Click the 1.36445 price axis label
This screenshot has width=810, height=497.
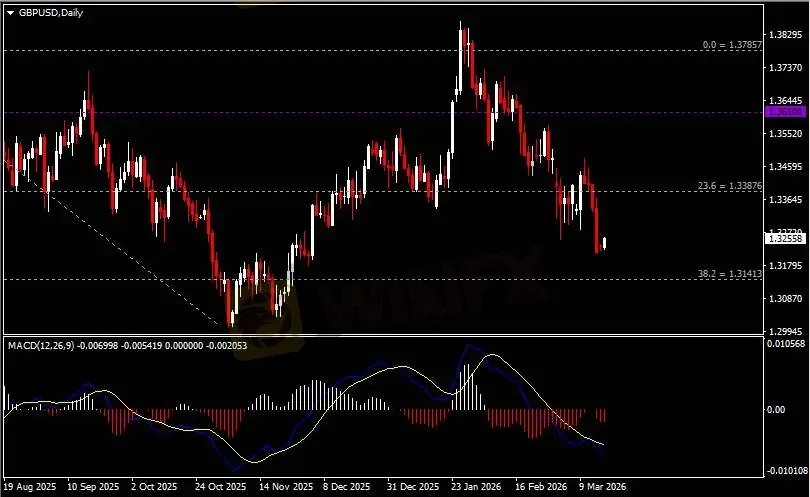(786, 100)
